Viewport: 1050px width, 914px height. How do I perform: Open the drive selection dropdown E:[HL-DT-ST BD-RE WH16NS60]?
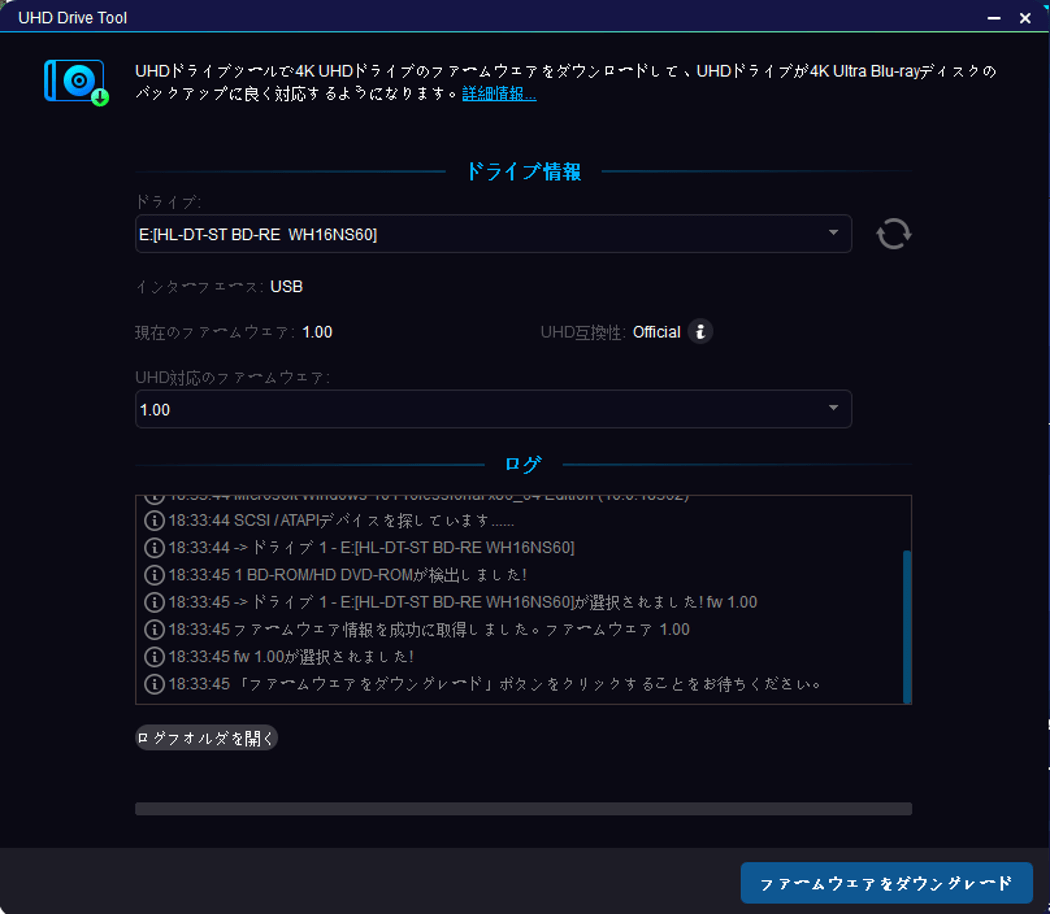click(494, 234)
